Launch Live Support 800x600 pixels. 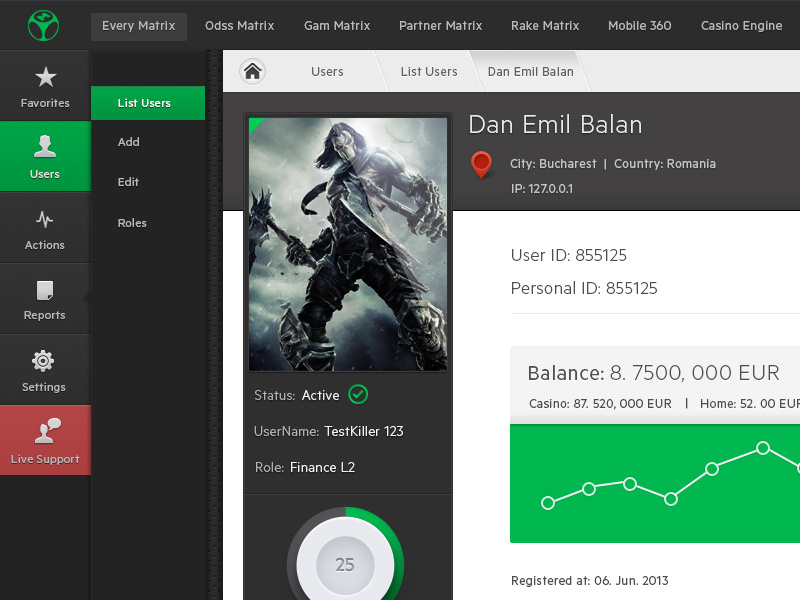coord(45,440)
